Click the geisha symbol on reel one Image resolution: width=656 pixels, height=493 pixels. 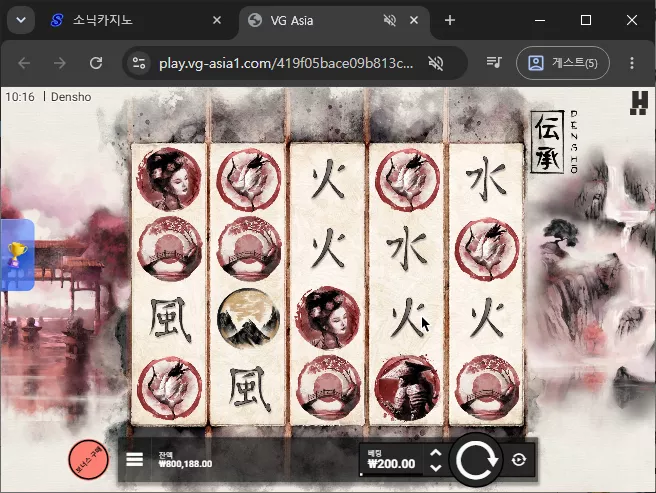point(169,179)
